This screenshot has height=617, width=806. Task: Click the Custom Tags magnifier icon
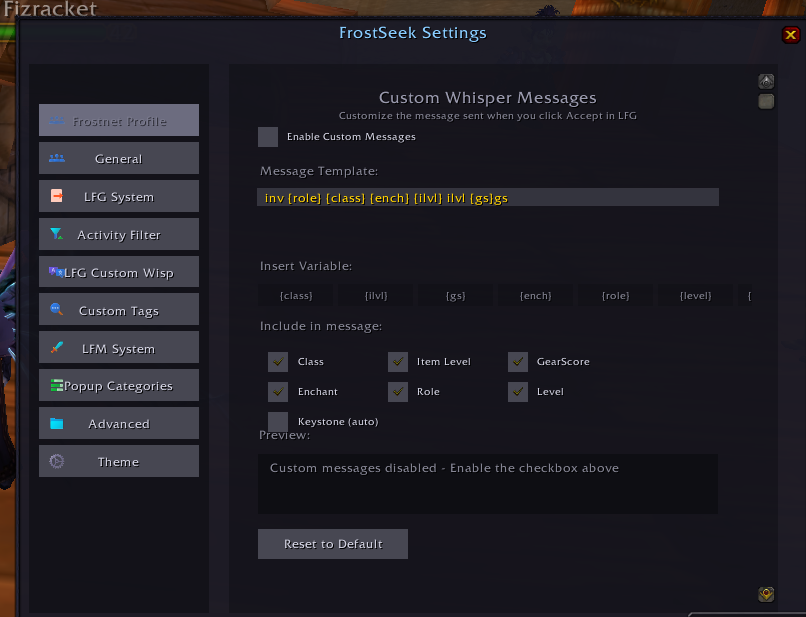tap(57, 309)
